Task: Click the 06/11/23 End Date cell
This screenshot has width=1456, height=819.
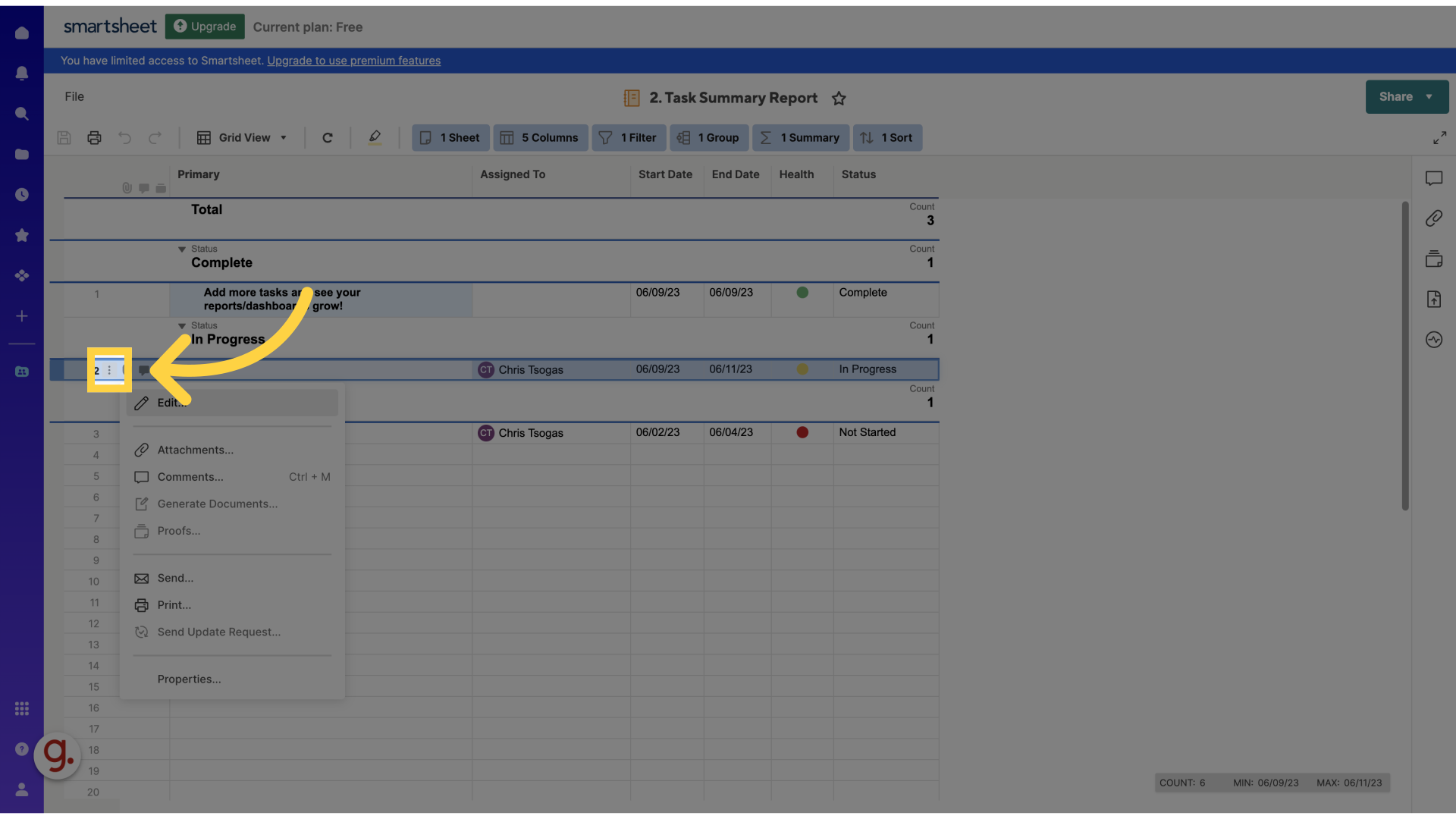Action: coord(737,369)
